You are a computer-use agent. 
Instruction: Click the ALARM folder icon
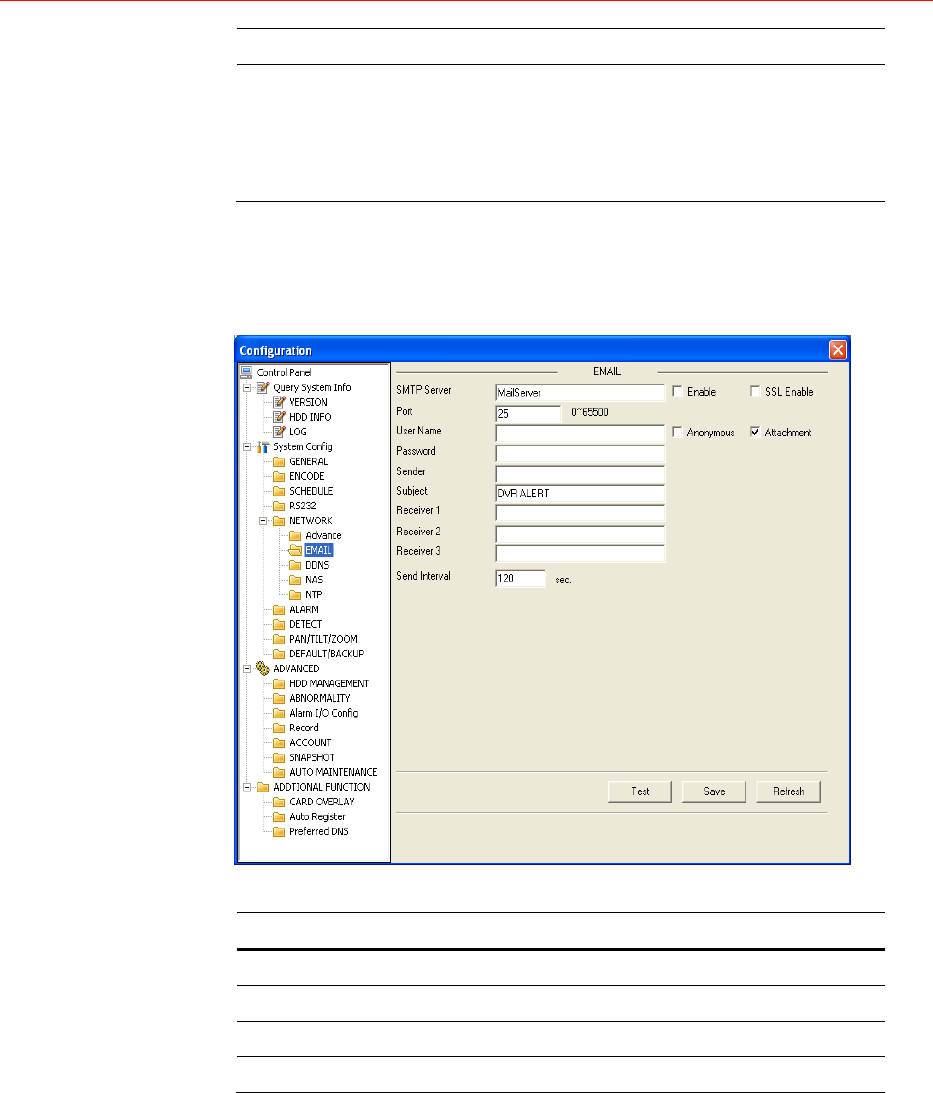(279, 610)
